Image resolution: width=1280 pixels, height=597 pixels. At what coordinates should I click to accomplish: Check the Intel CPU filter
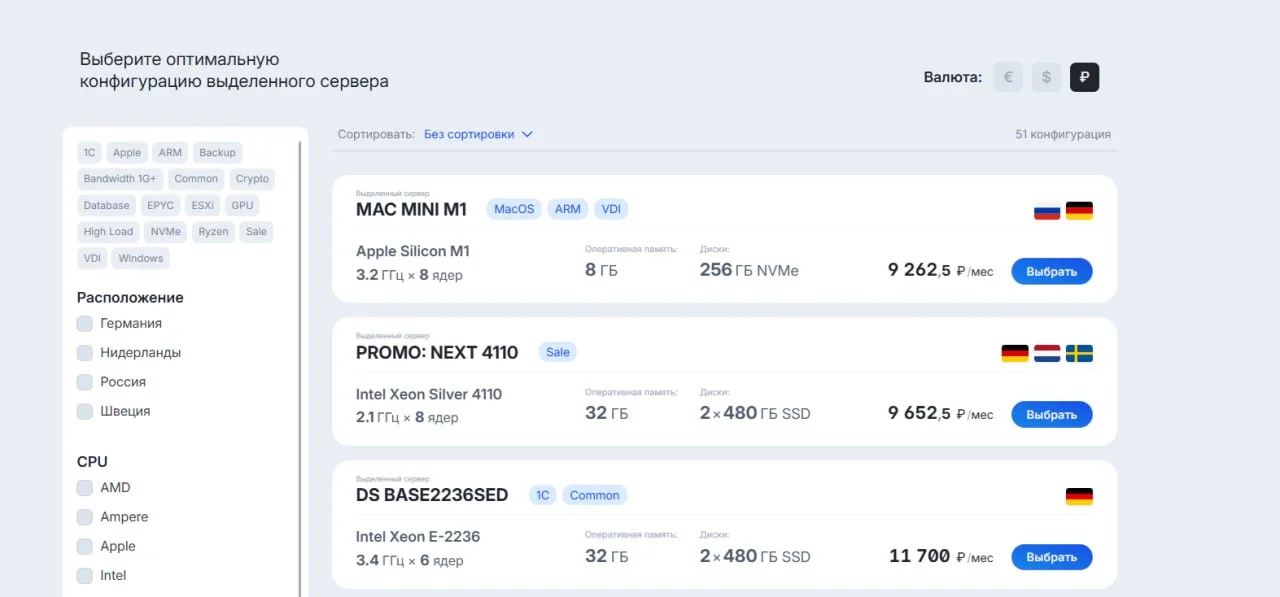85,576
